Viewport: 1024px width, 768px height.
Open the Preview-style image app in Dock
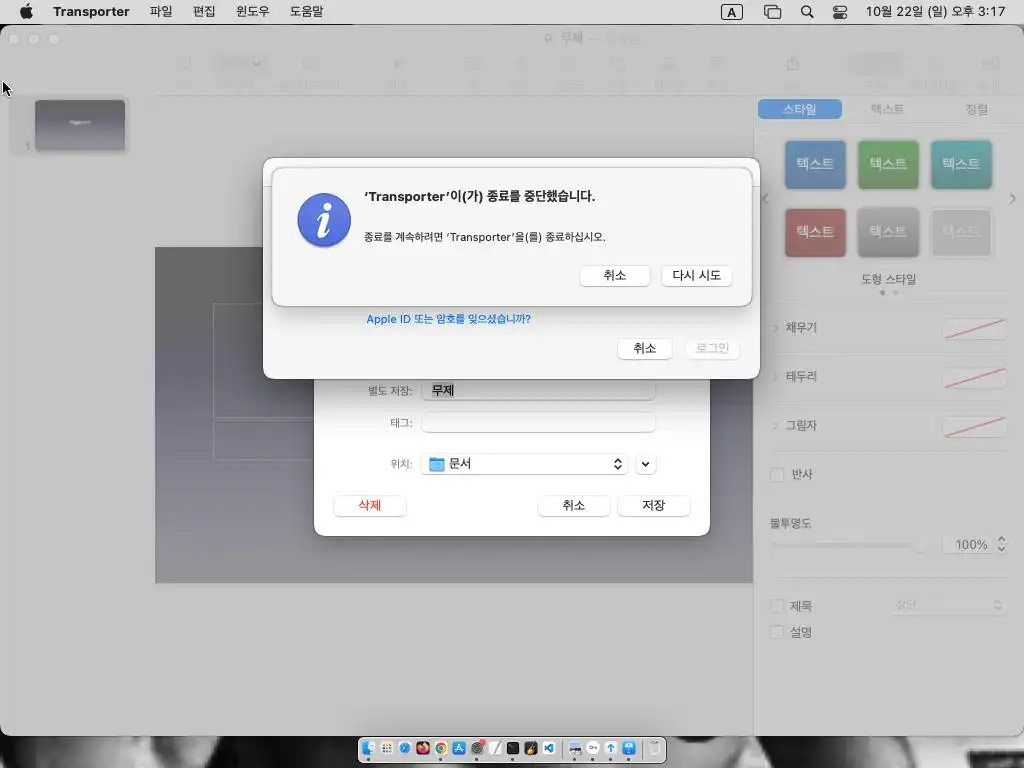click(575, 749)
